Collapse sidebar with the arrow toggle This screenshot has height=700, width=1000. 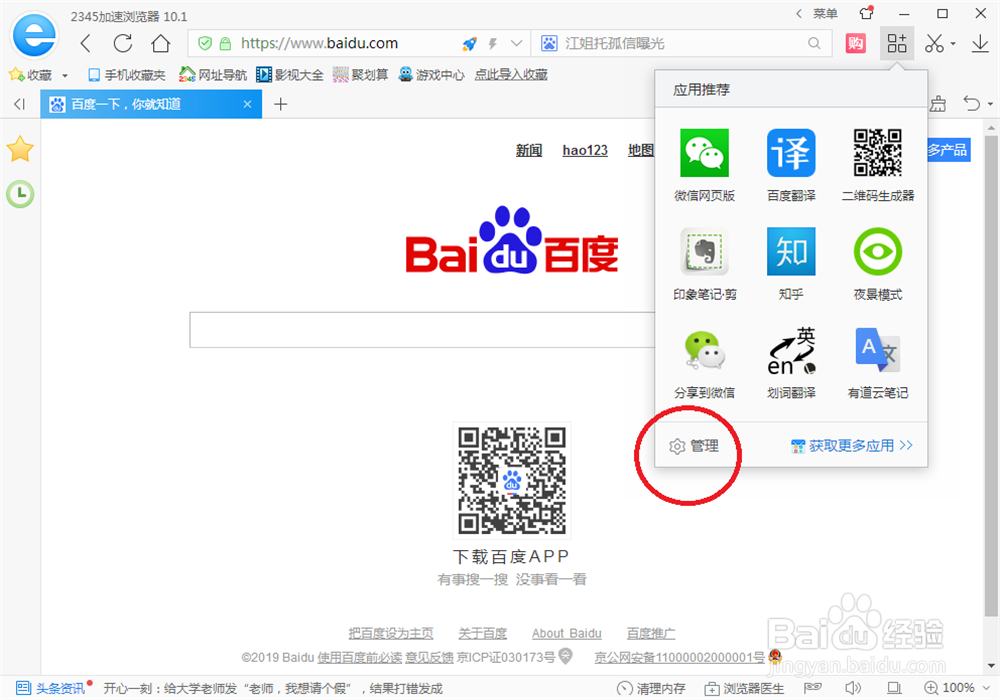[x=19, y=104]
